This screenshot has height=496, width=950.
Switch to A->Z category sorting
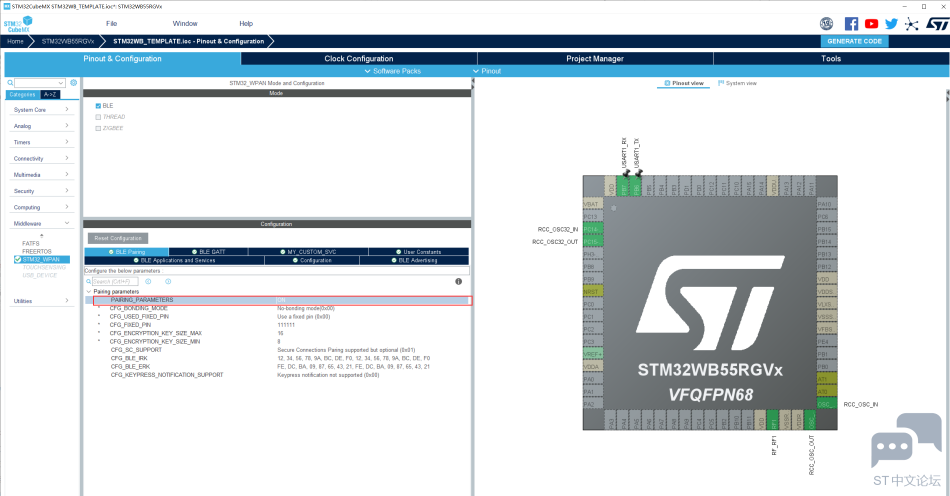tap(50, 94)
